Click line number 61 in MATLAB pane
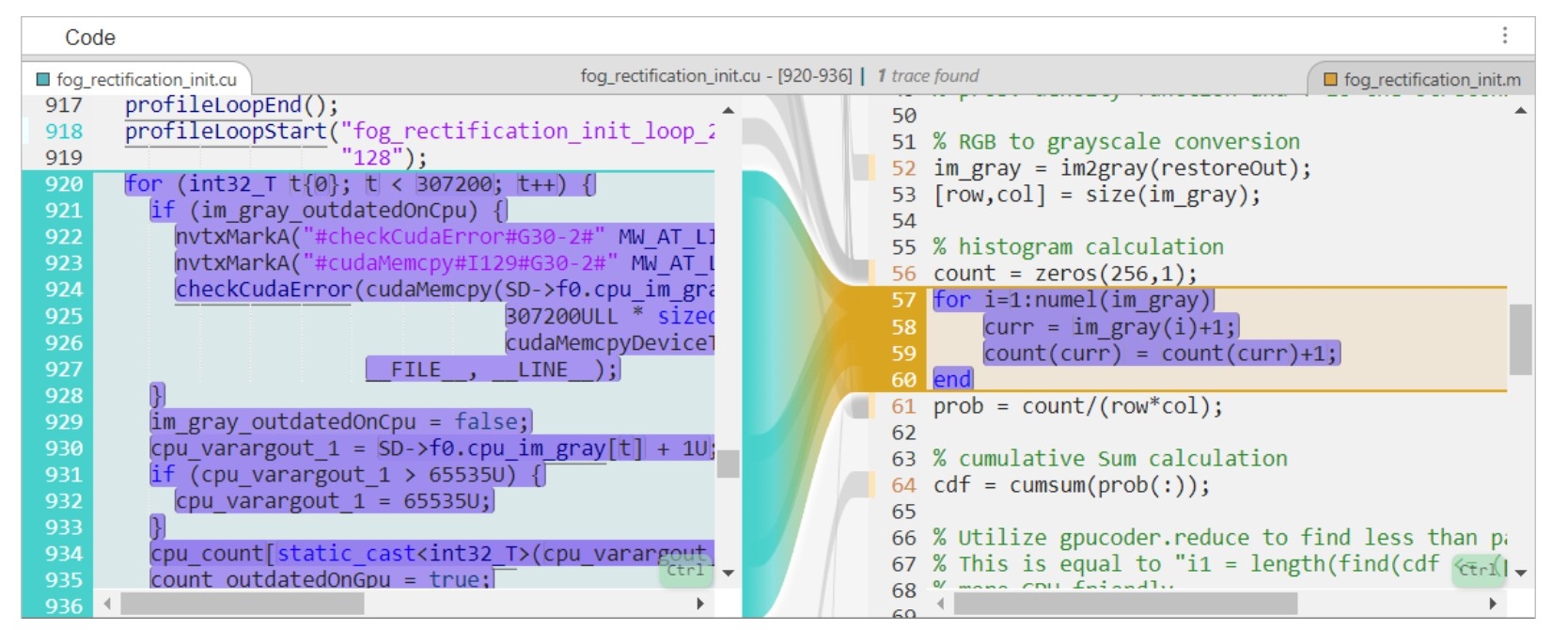The width and height of the screenshot is (1568, 630). click(x=903, y=405)
